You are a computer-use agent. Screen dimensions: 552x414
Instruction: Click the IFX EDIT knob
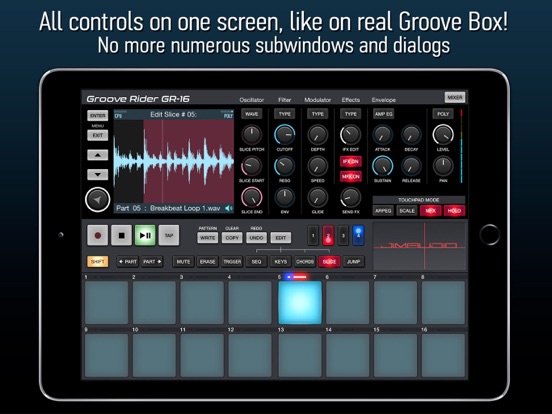point(351,134)
